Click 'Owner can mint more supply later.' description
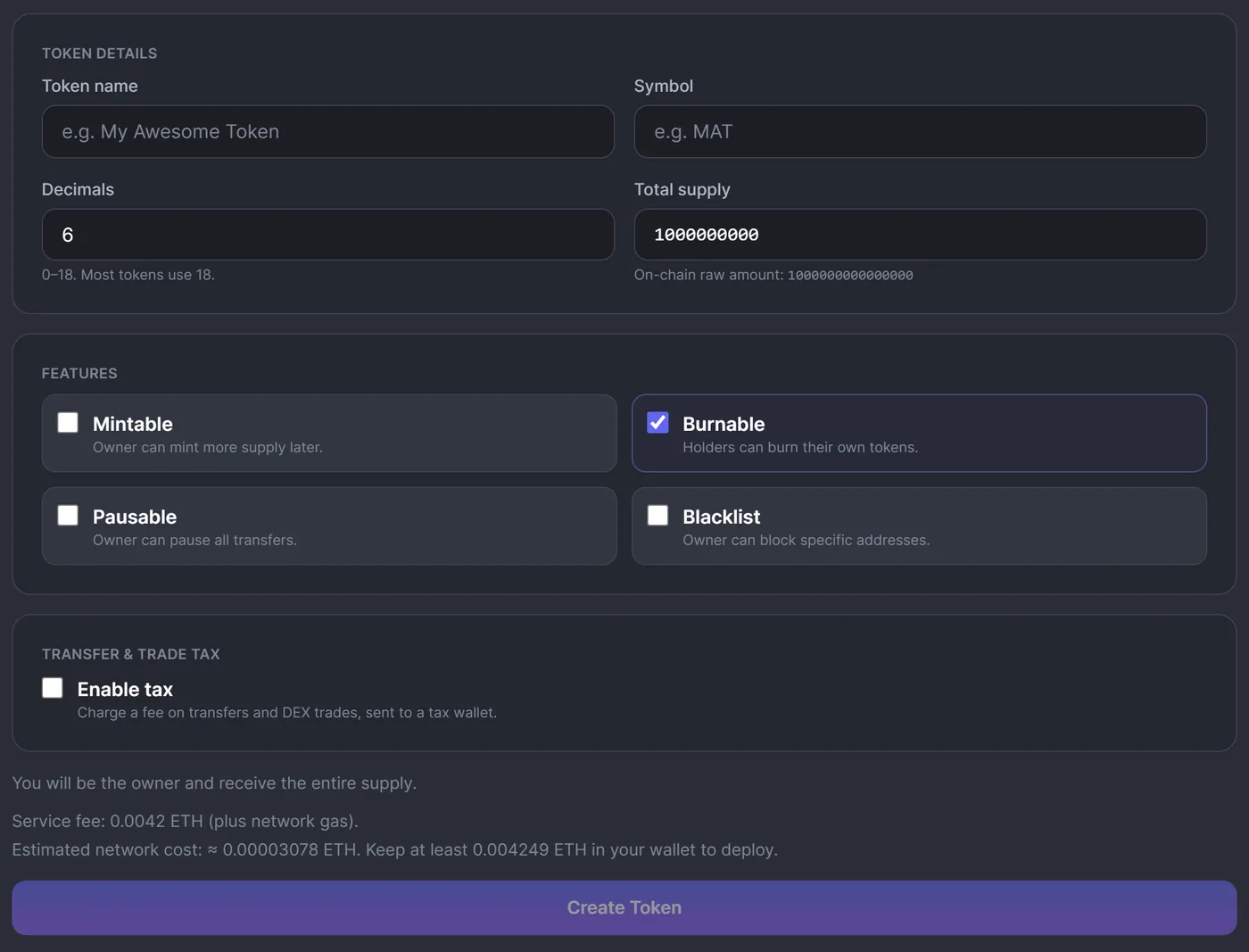This screenshot has height=952, width=1249. click(208, 447)
